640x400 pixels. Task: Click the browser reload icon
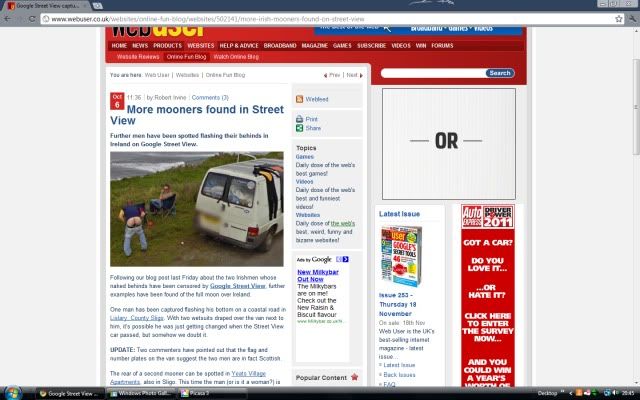click(x=32, y=19)
